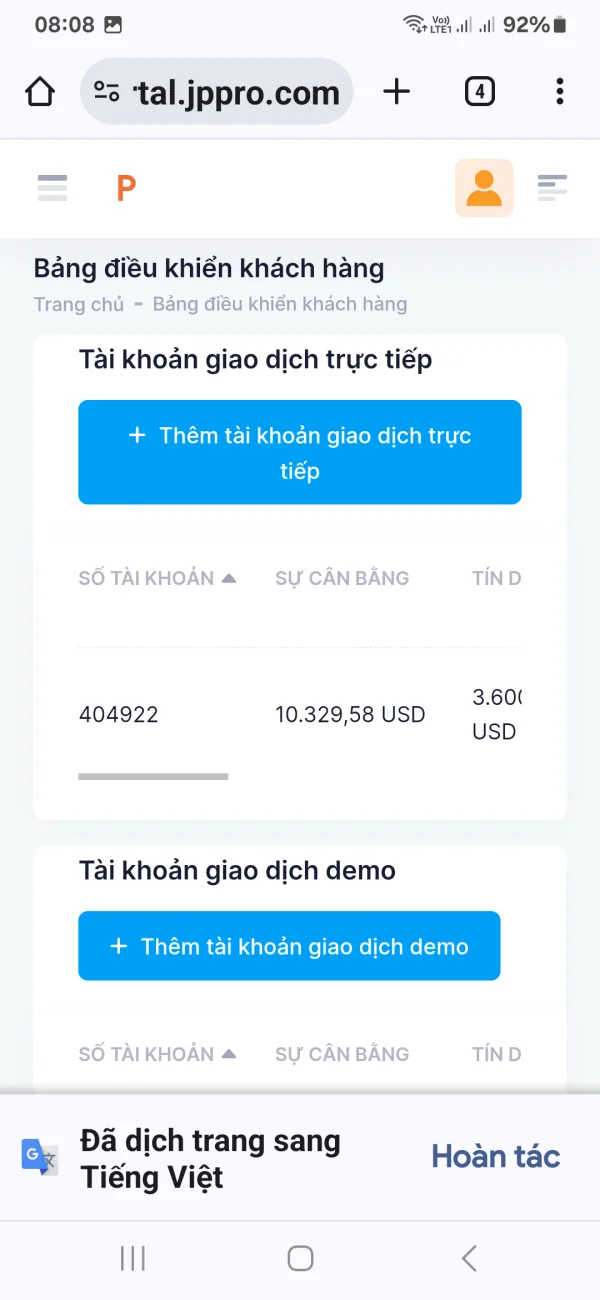The image size is (600, 1300).
Task: Tap 'Hoàn tác' to undo translation
Action: click(x=496, y=1157)
